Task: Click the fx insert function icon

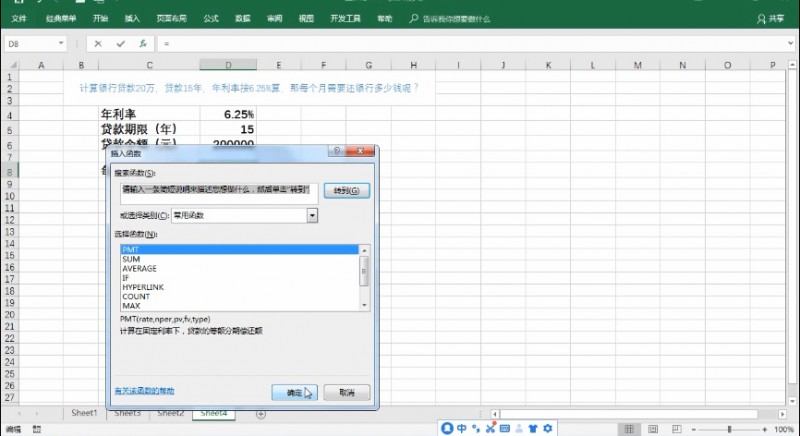Action: (x=143, y=44)
